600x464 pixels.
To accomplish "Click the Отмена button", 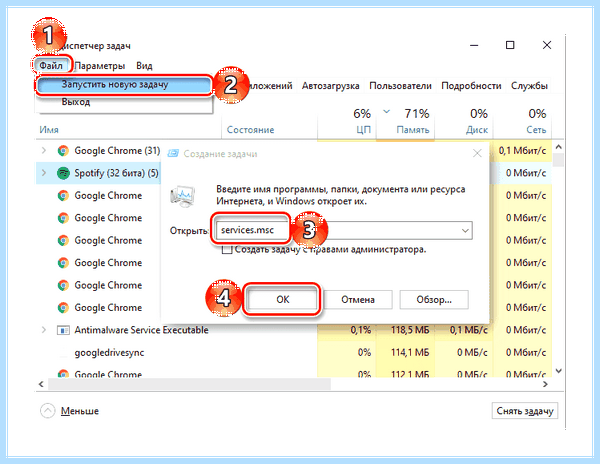I will coord(358,300).
